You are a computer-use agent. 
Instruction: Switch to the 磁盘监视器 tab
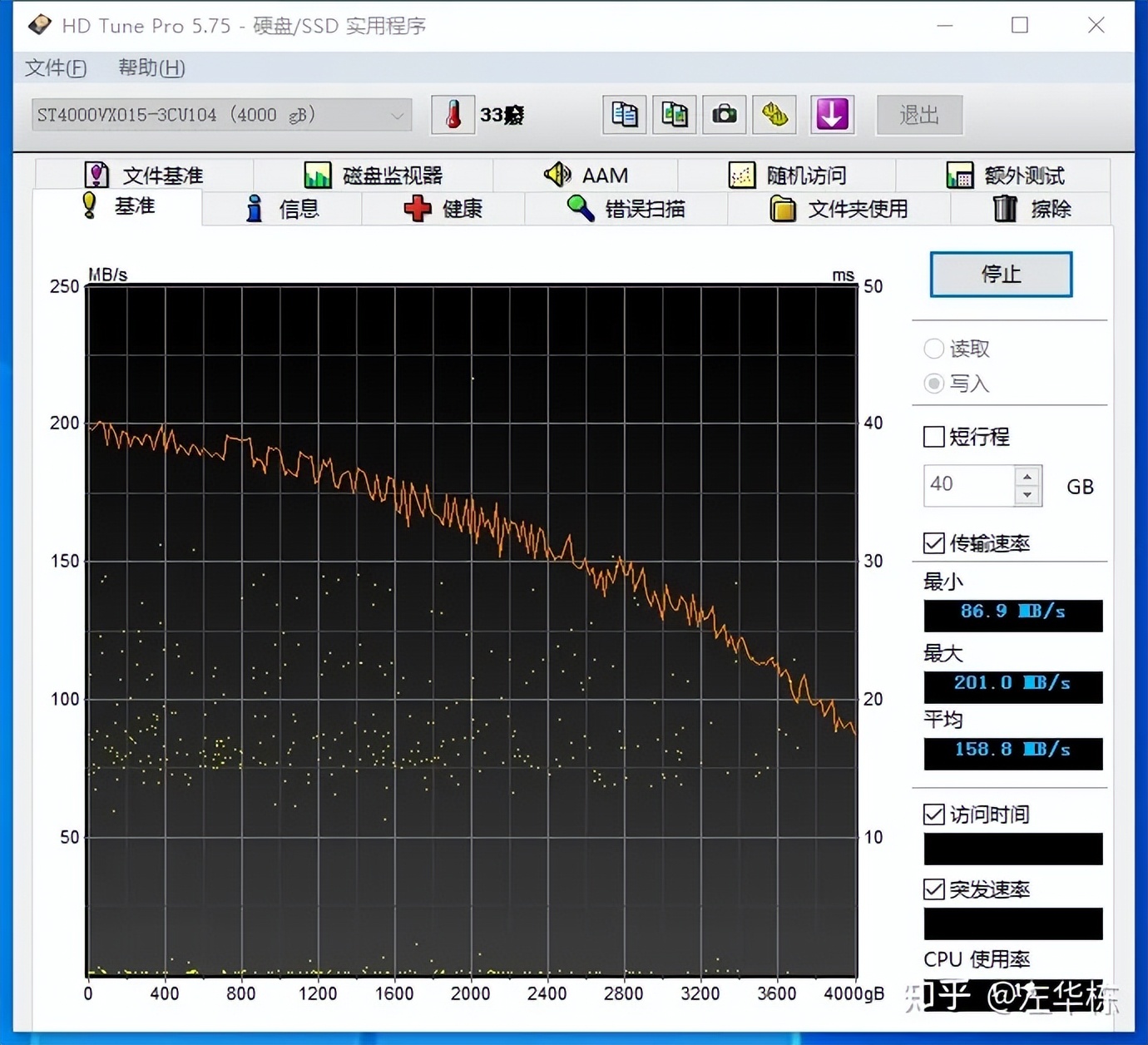374,175
